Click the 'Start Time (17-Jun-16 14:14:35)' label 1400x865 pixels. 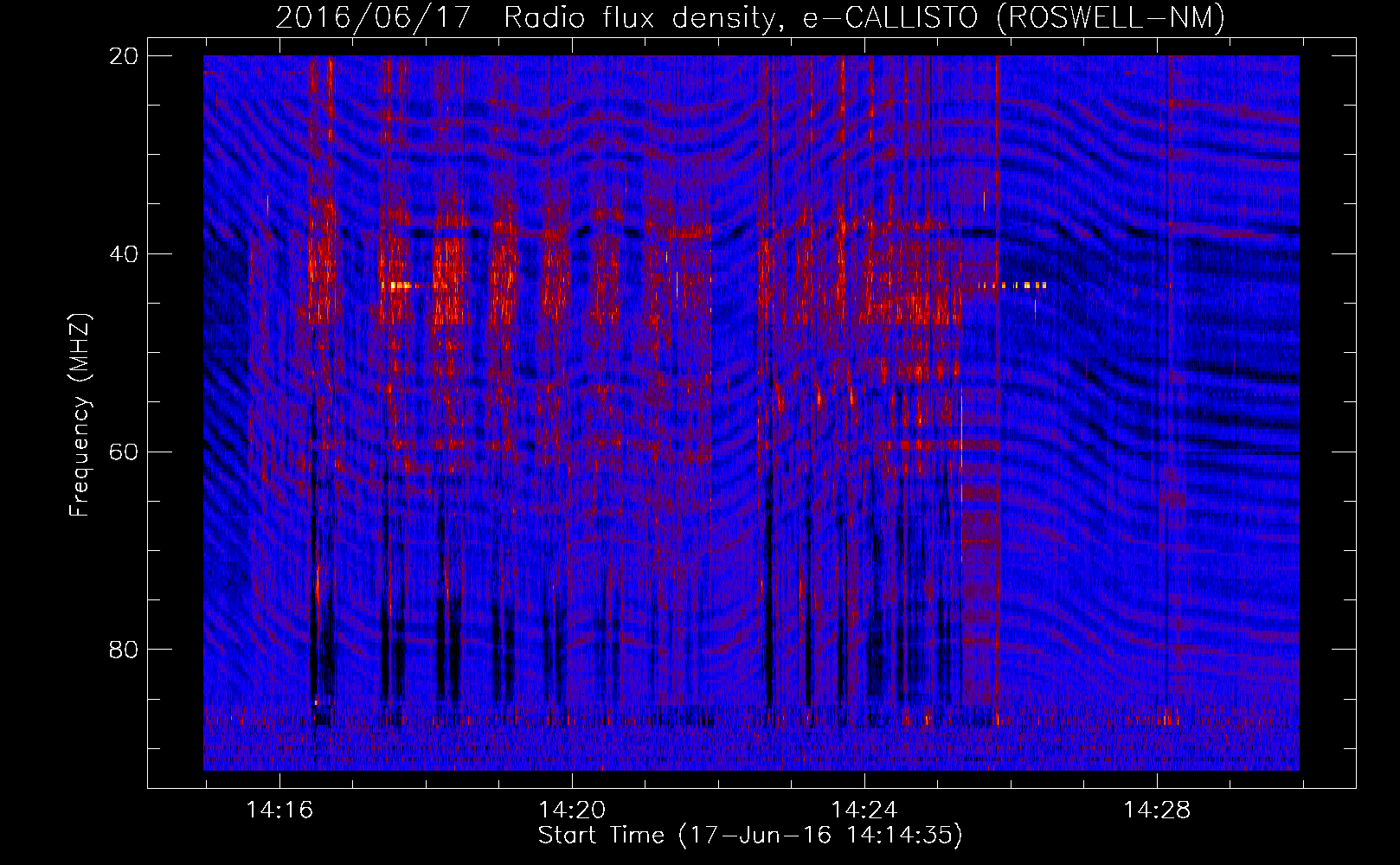[x=750, y=836]
